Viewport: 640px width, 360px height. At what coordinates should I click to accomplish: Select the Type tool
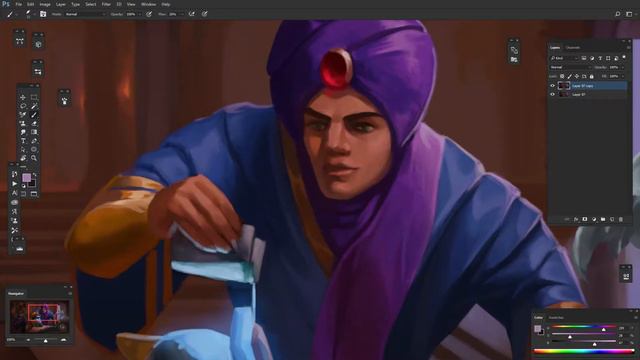[x=23, y=141]
